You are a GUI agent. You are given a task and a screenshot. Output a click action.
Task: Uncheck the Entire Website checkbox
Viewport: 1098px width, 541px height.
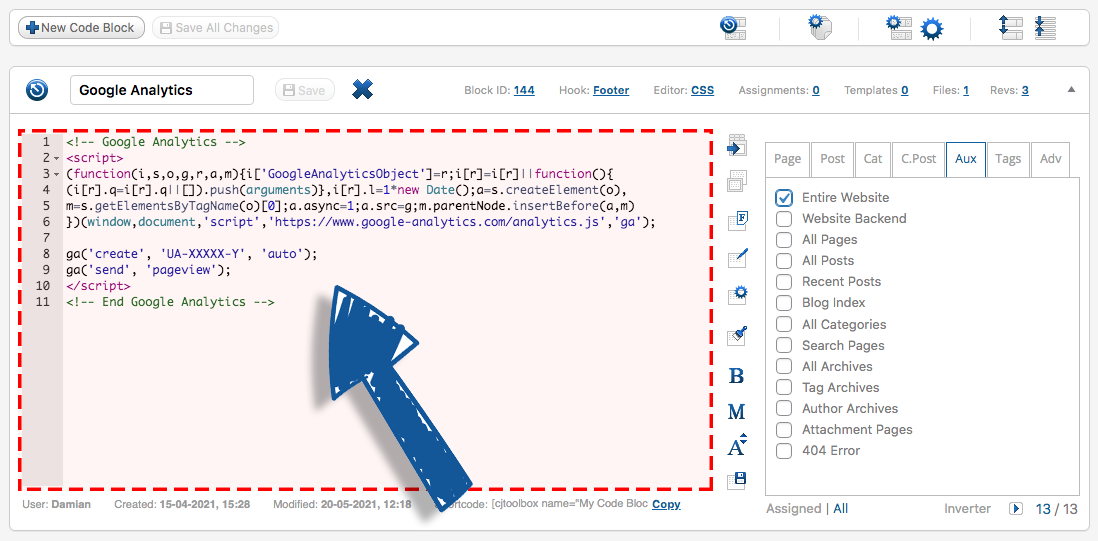click(x=784, y=198)
